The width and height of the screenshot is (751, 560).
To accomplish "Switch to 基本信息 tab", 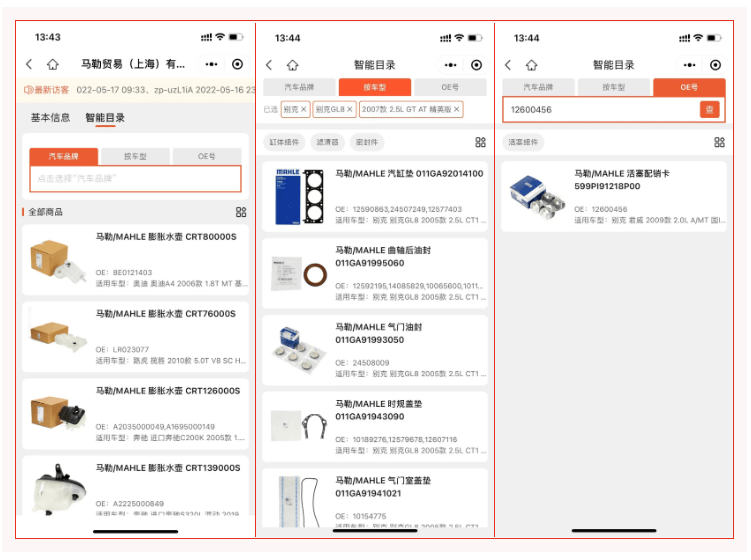I will (x=50, y=118).
